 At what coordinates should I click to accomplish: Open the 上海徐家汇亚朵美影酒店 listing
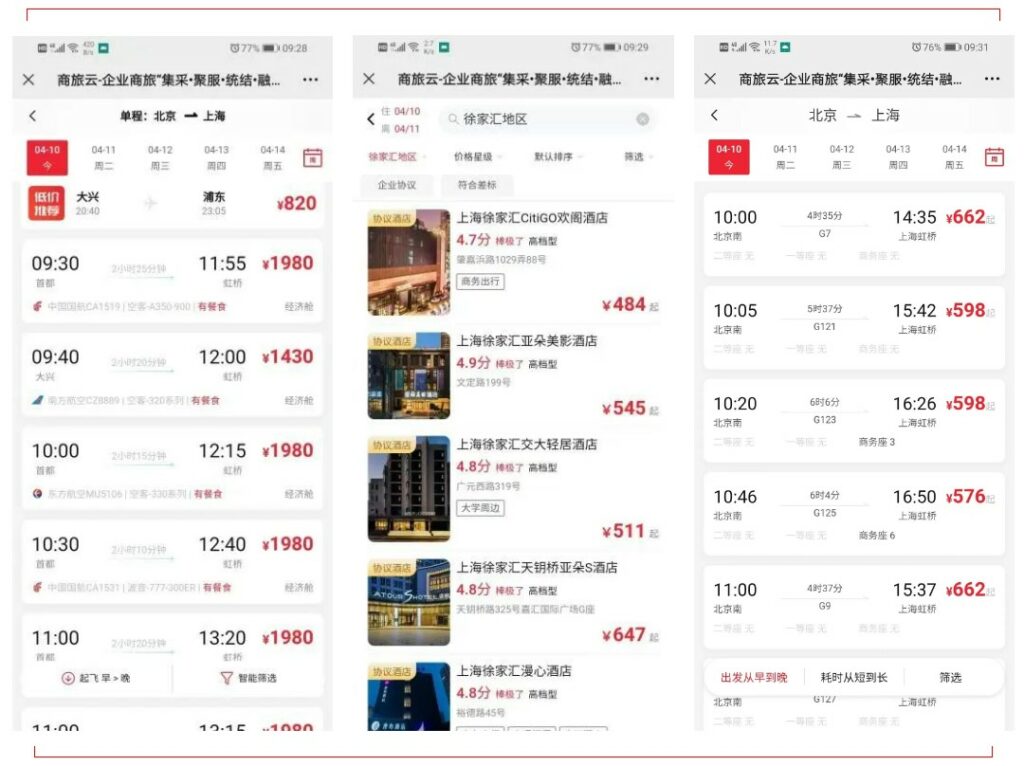point(513,375)
